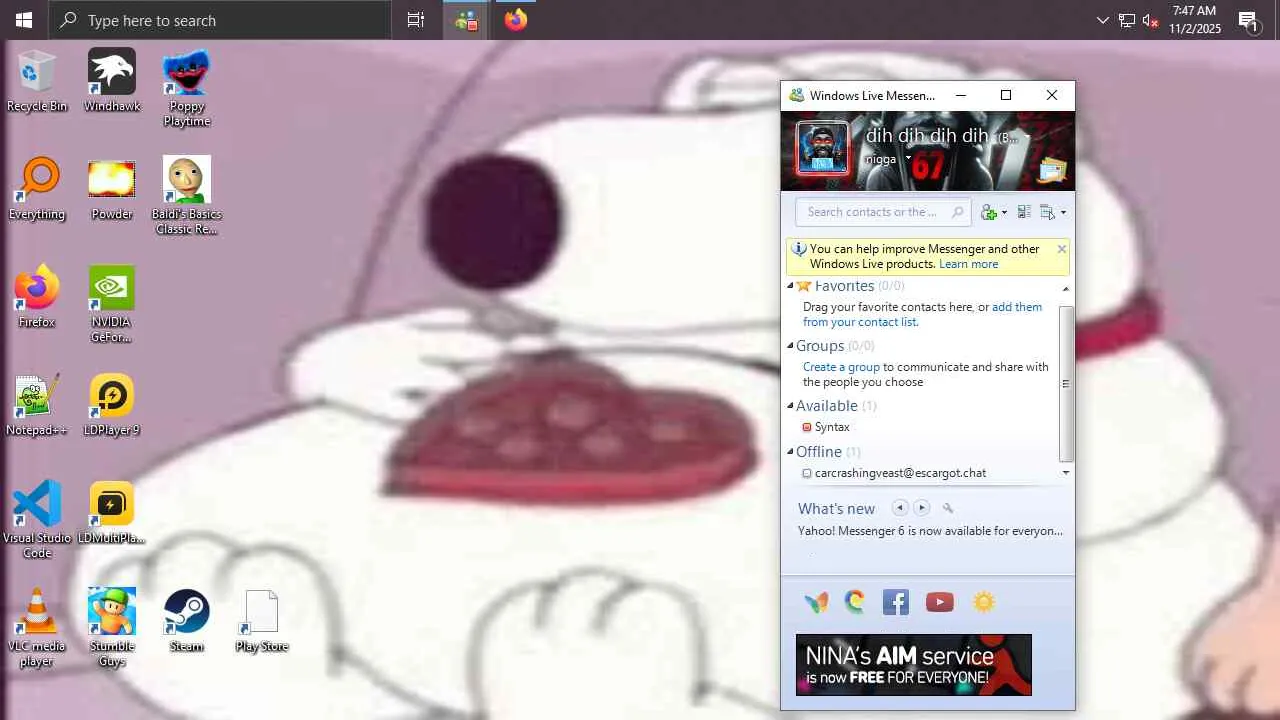Screen dimensions: 1280x720
Task: Select the LDPlayer 9 desktop shortcut
Action: pos(112,406)
